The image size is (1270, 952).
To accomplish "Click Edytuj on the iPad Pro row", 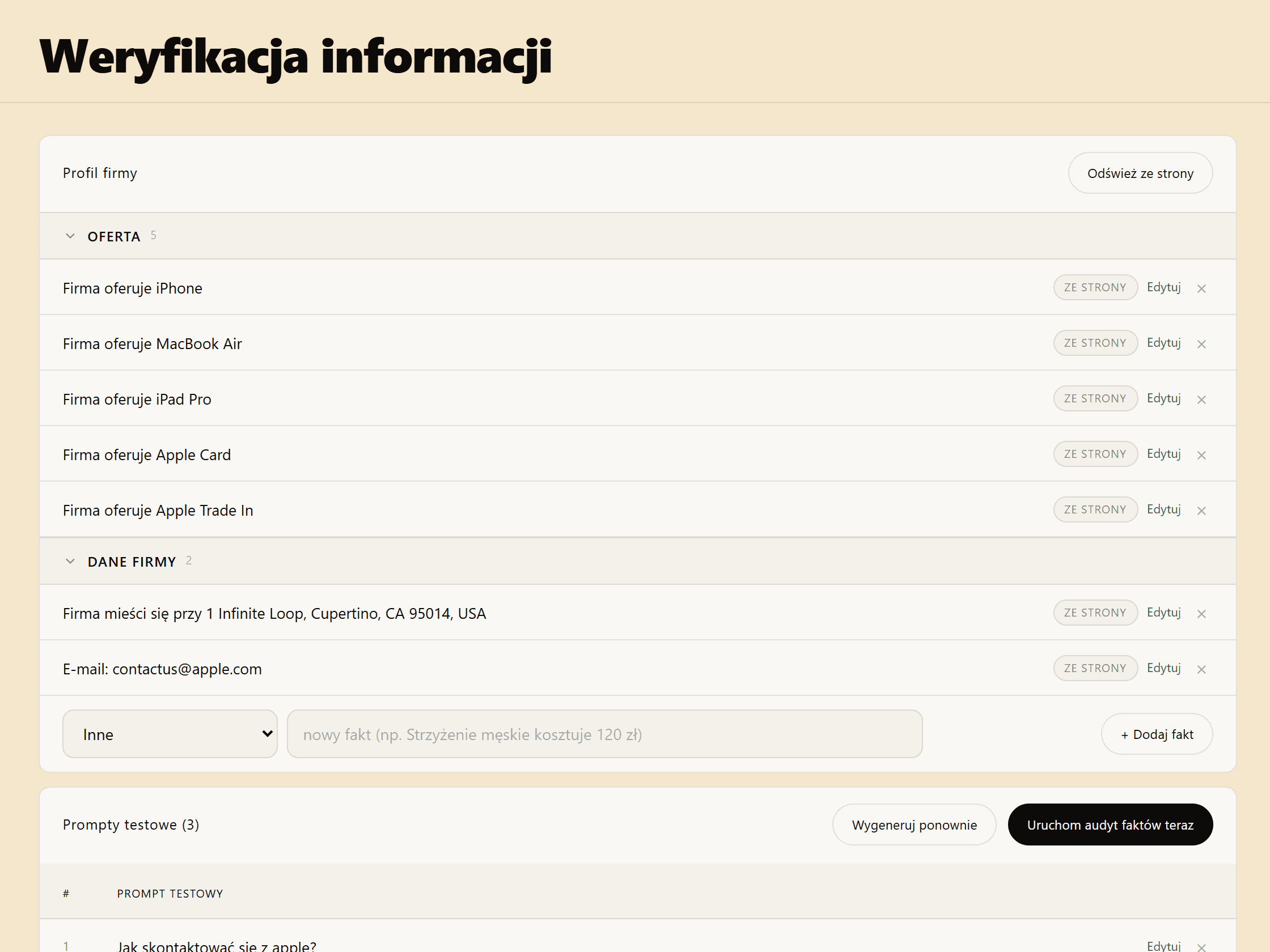I will coord(1163,398).
